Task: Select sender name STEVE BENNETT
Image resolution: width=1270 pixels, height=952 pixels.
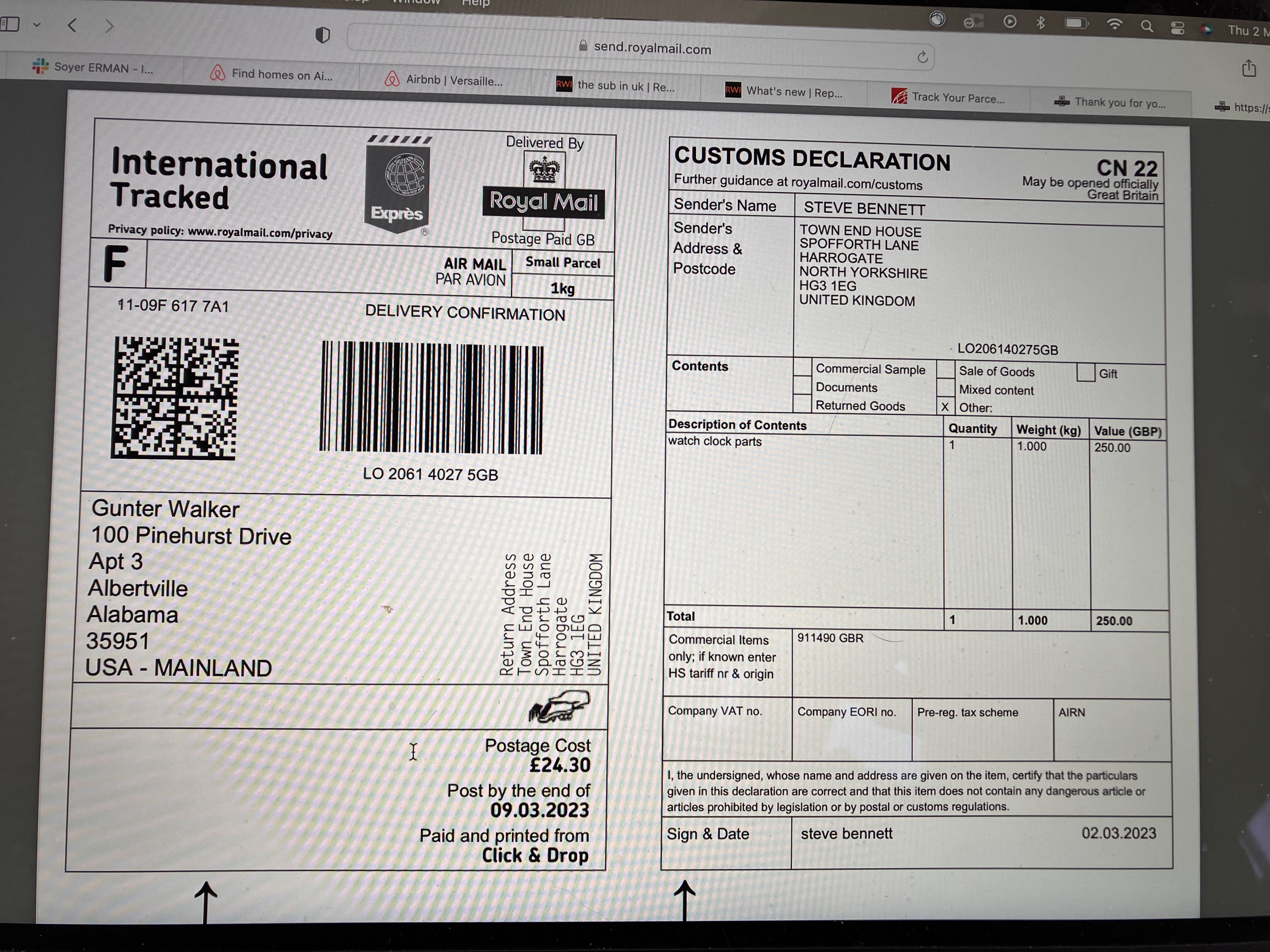Action: point(864,208)
